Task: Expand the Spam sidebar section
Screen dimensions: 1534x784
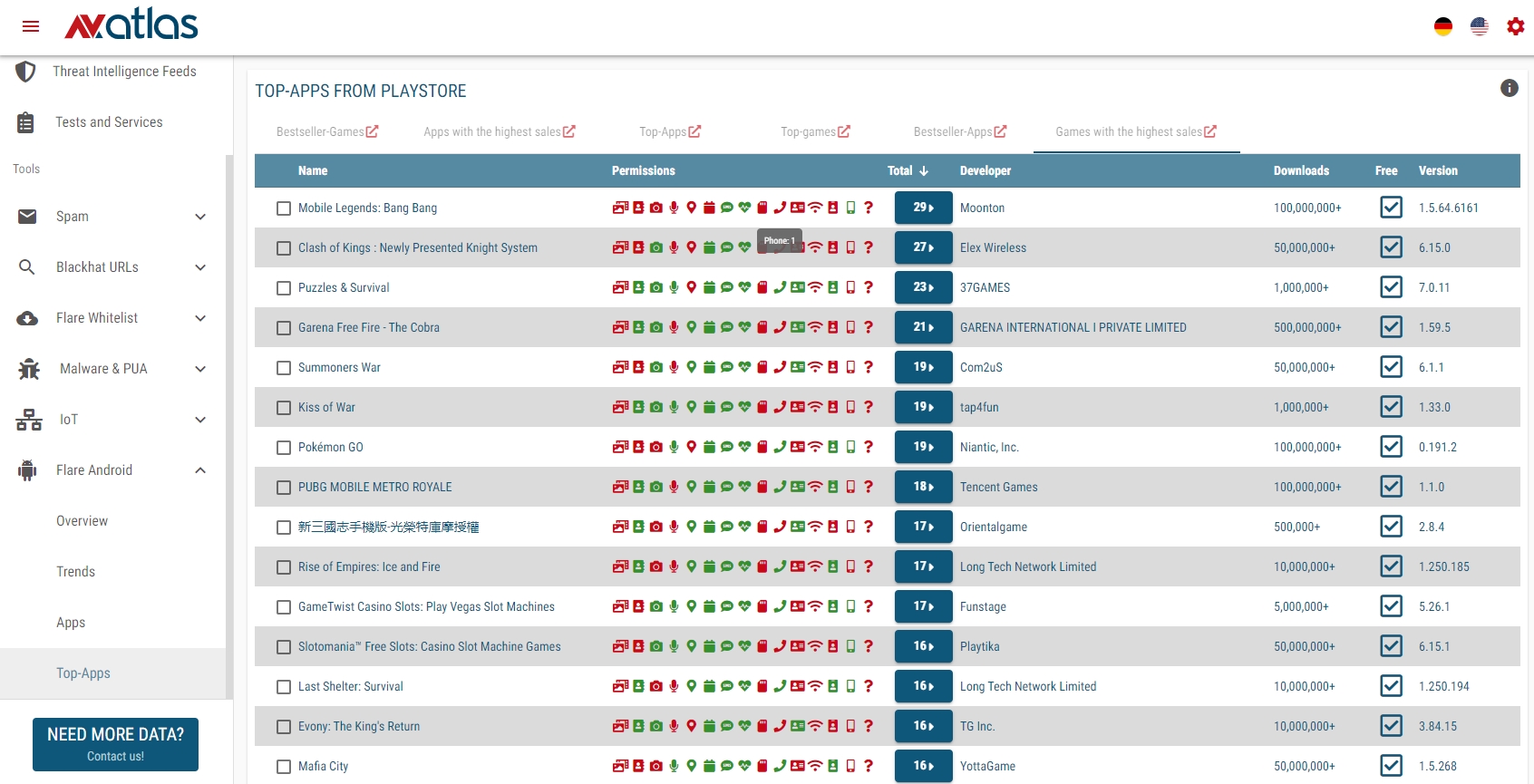Action: (x=200, y=217)
